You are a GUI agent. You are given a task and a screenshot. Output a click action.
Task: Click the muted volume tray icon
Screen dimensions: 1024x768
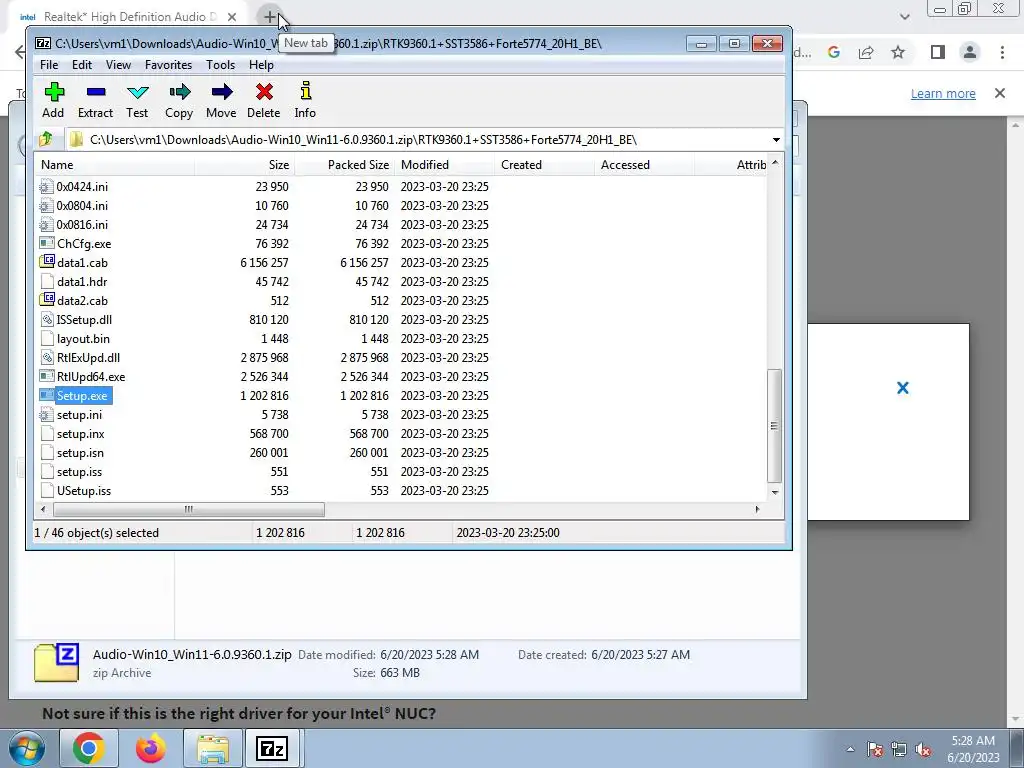923,750
